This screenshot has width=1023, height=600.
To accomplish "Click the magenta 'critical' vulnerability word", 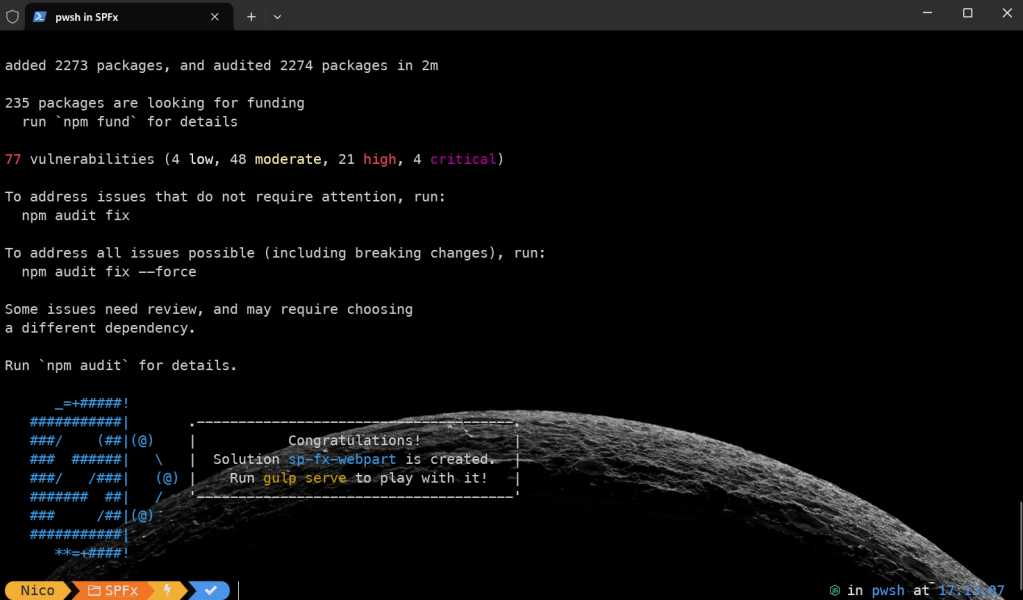I will [463, 159].
